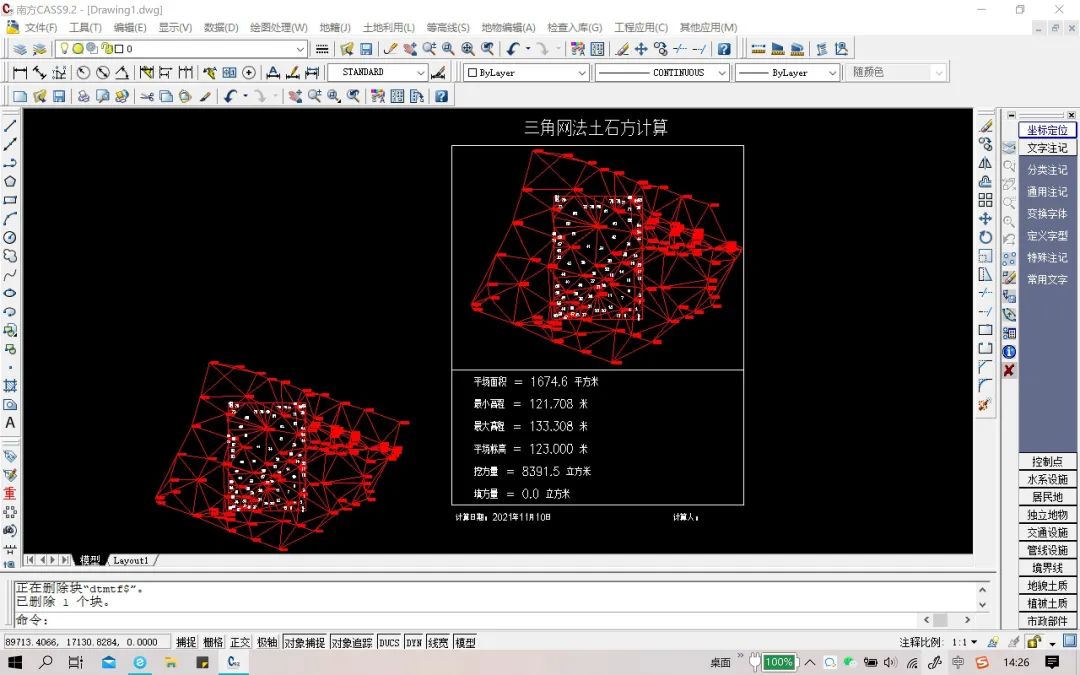Click the blue info icon in CASS panel
This screenshot has height=675, width=1080.
(x=1009, y=352)
